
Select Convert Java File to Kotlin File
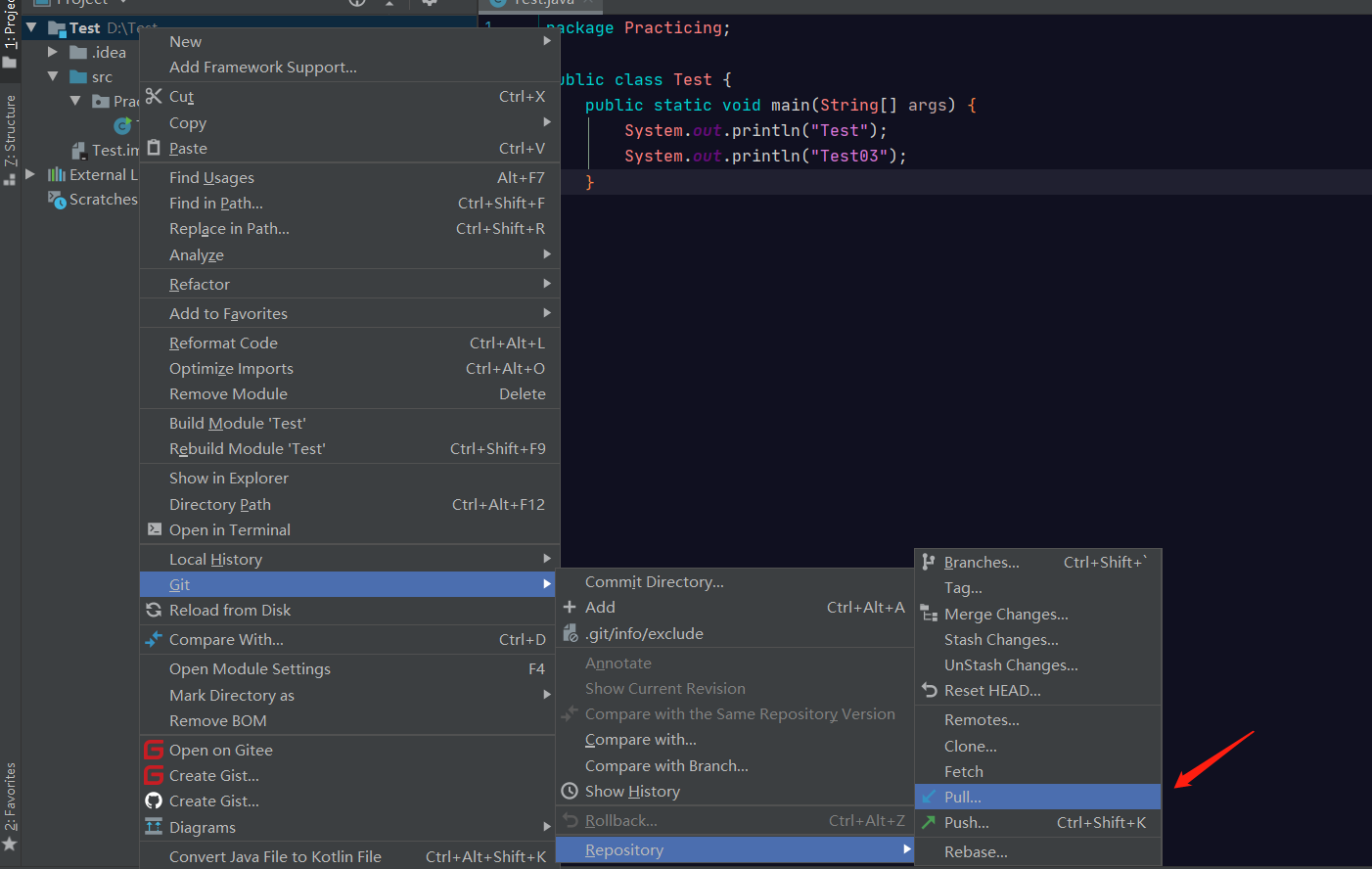click(349, 856)
